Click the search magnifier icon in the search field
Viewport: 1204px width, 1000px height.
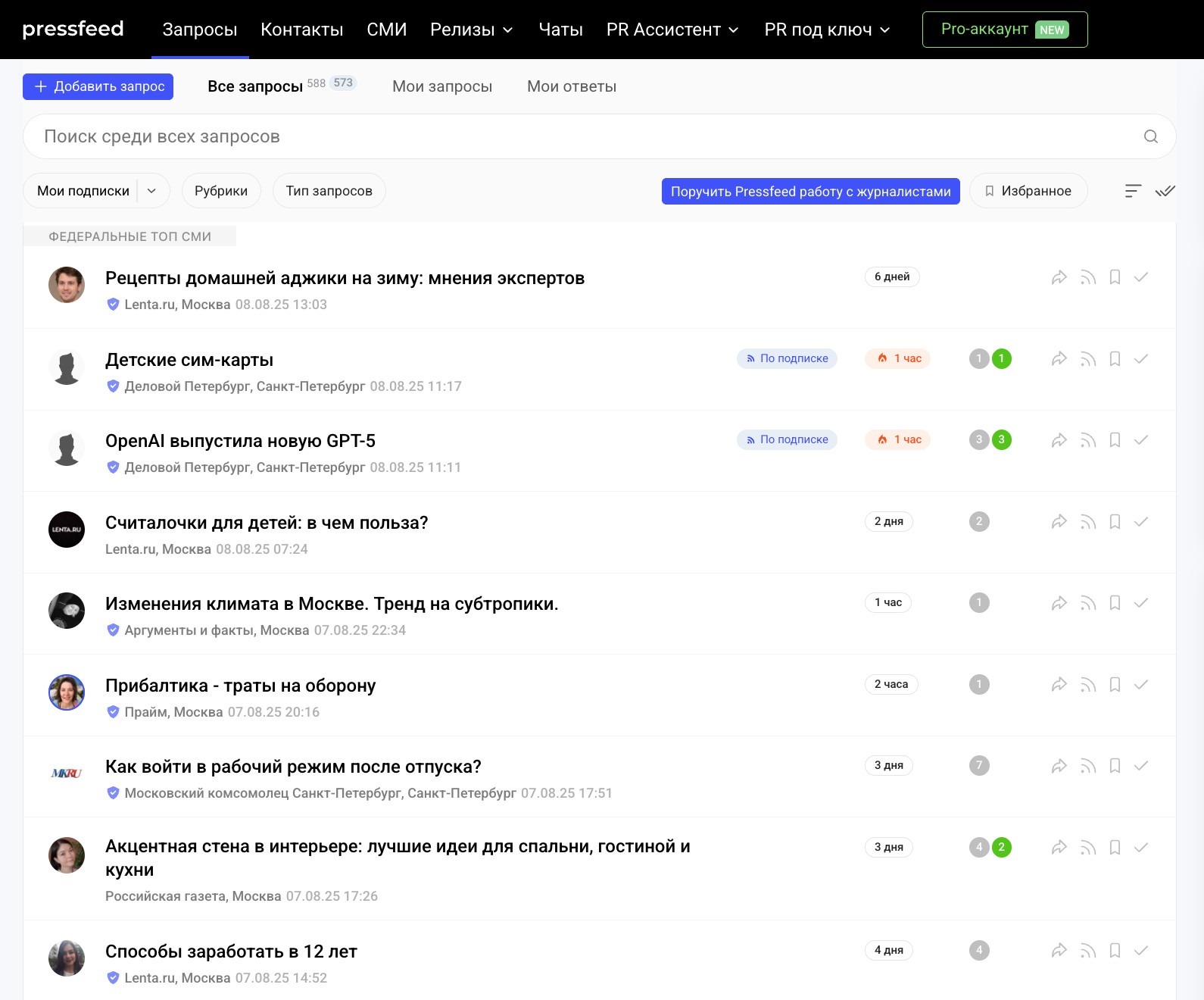(1150, 136)
